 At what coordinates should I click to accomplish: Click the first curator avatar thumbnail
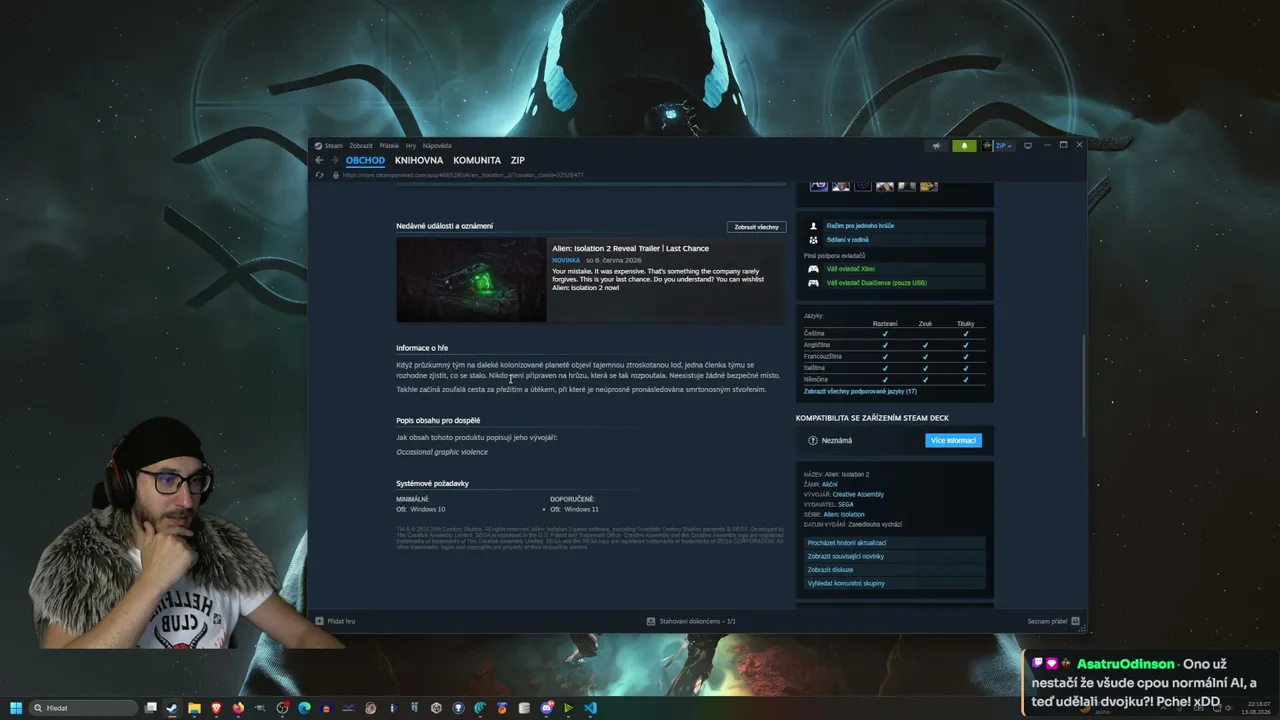(818, 185)
